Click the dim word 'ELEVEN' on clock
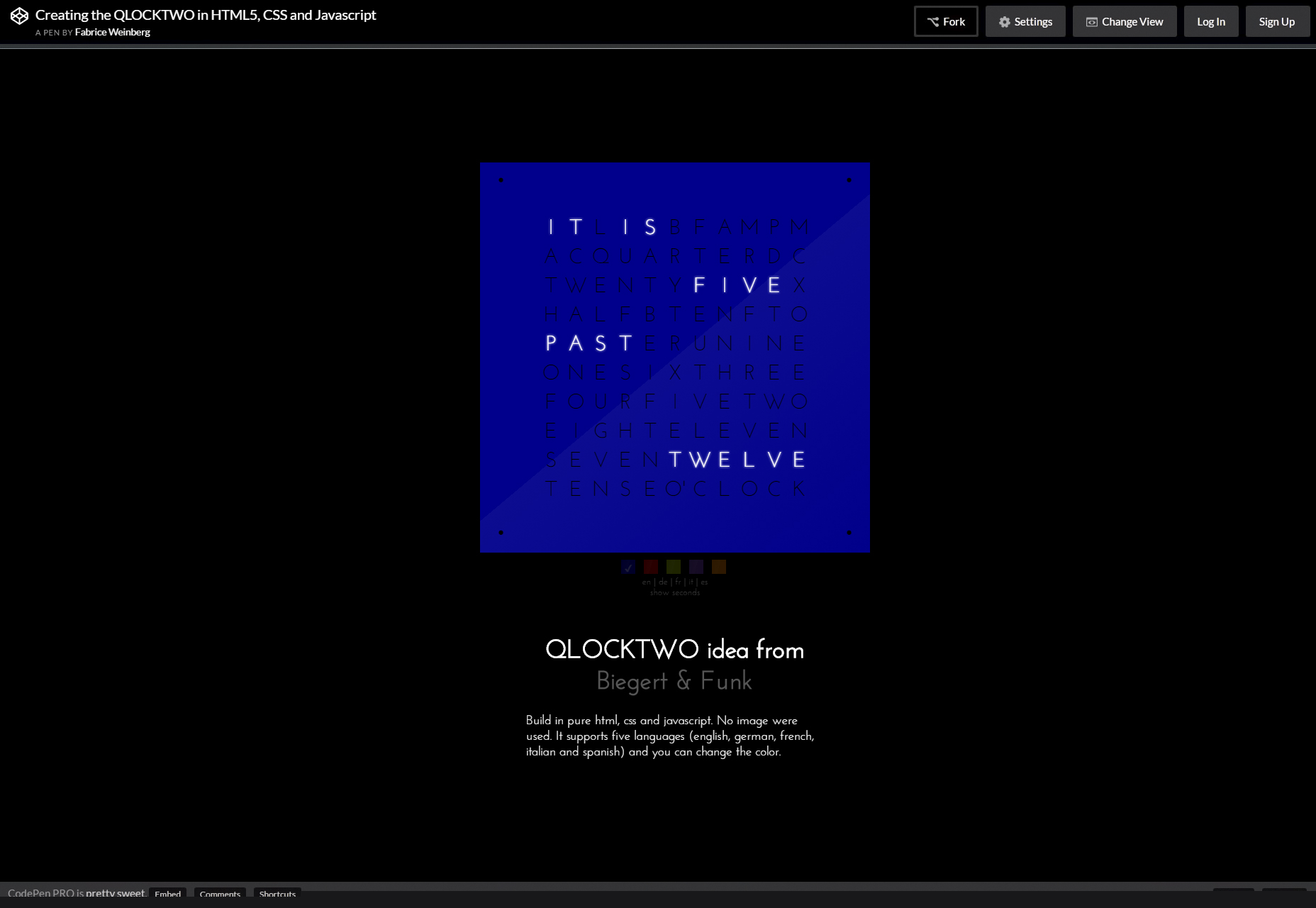 737,431
